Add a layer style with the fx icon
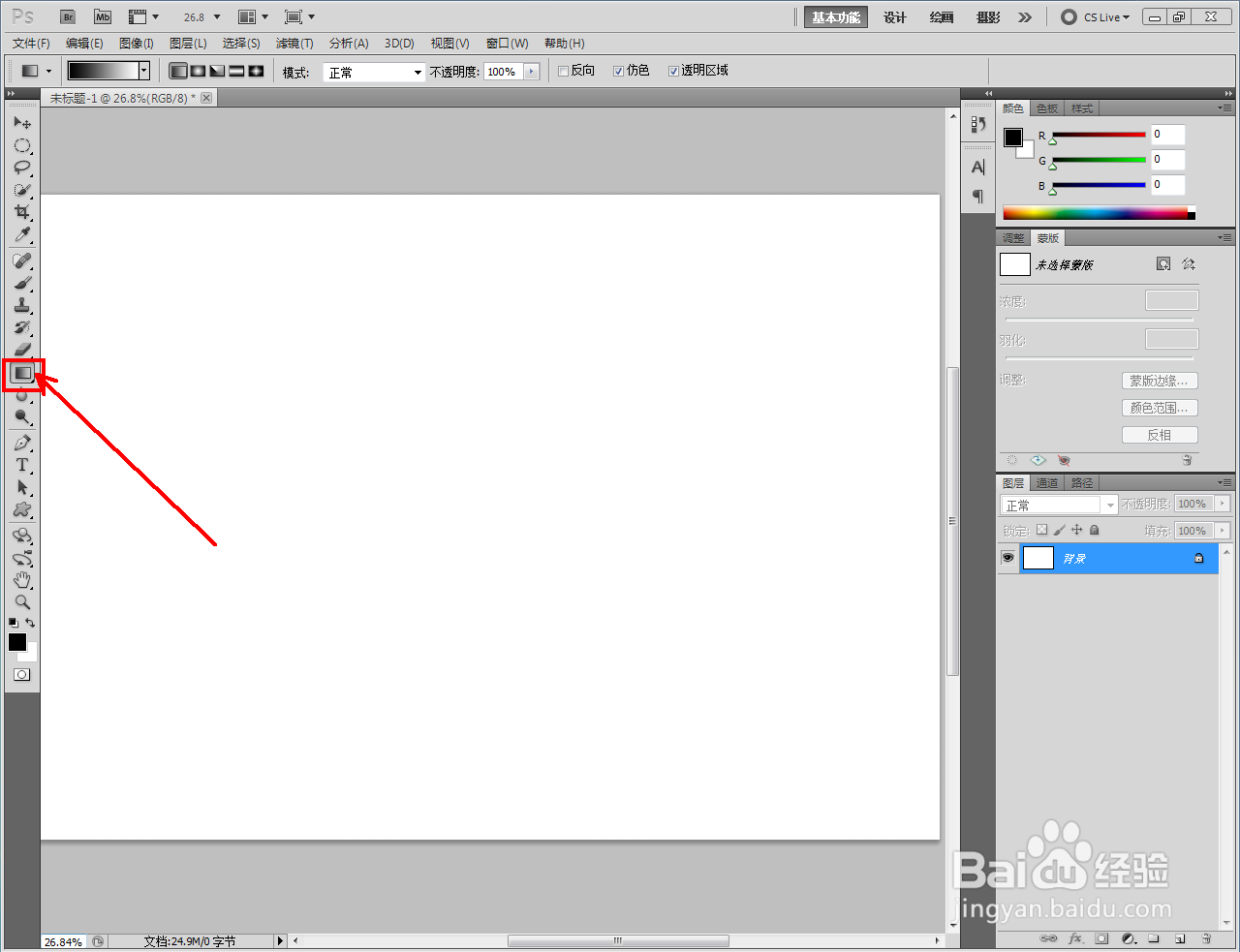Viewport: 1240px width, 952px height. (1075, 939)
